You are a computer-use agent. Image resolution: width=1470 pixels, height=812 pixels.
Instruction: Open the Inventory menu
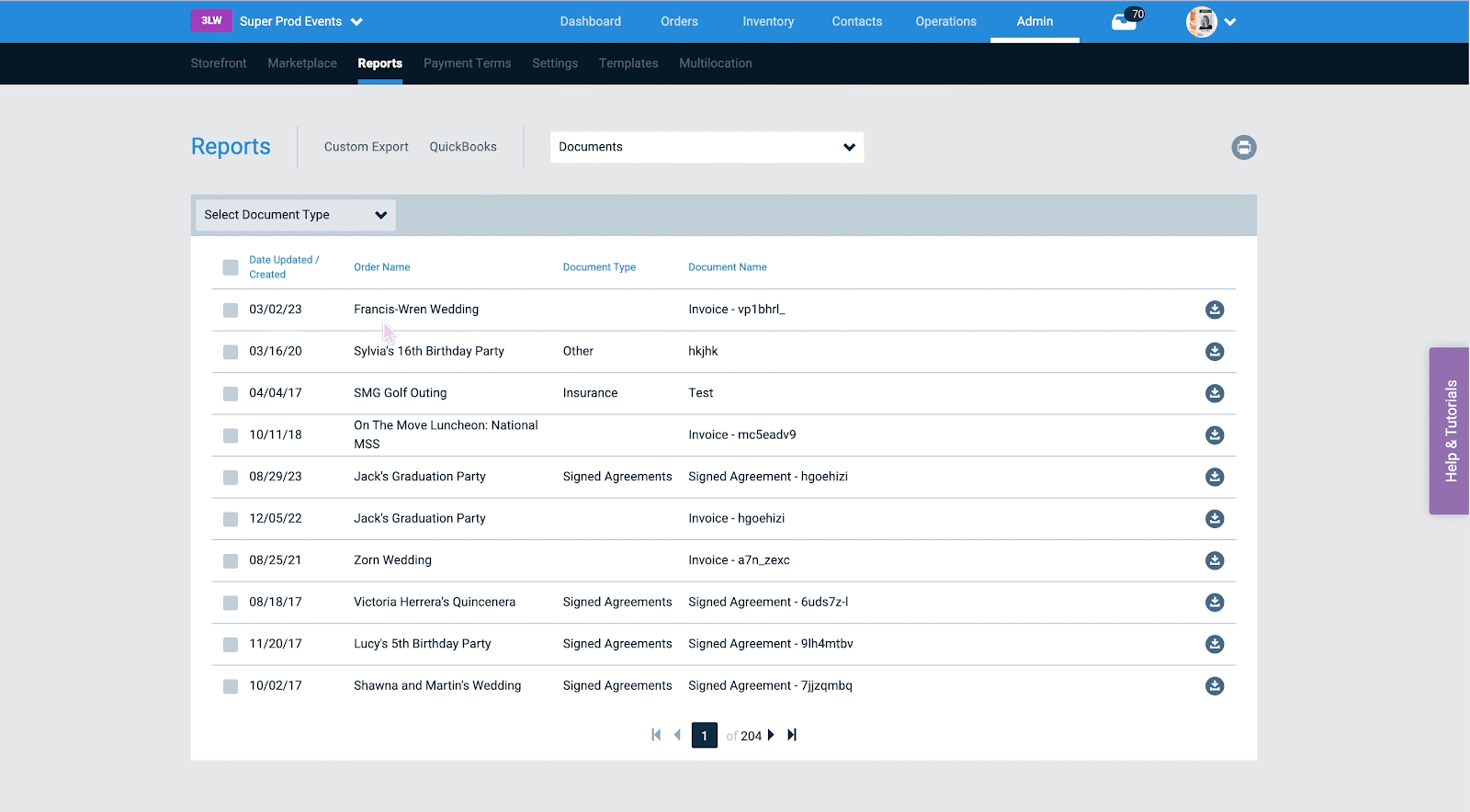click(x=768, y=21)
